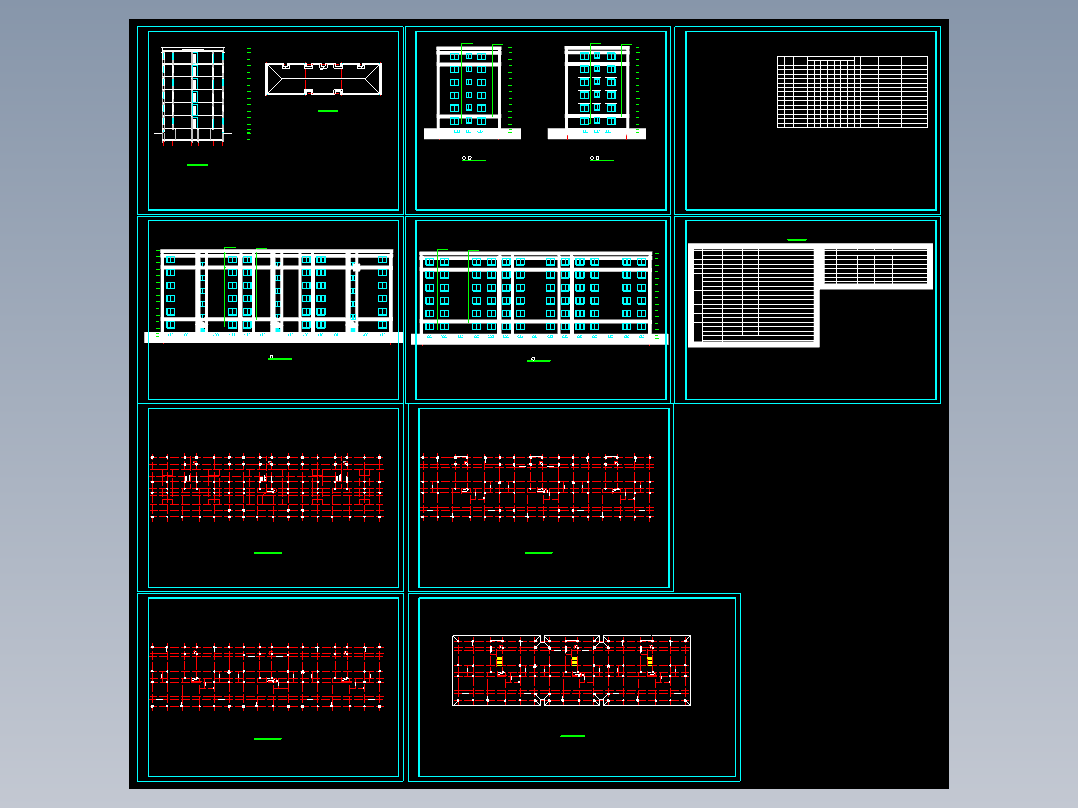Image resolution: width=1078 pixels, height=808 pixels.
Task: Select the white-outlined floor plan in bottom-right sheet
Action: pos(571,670)
